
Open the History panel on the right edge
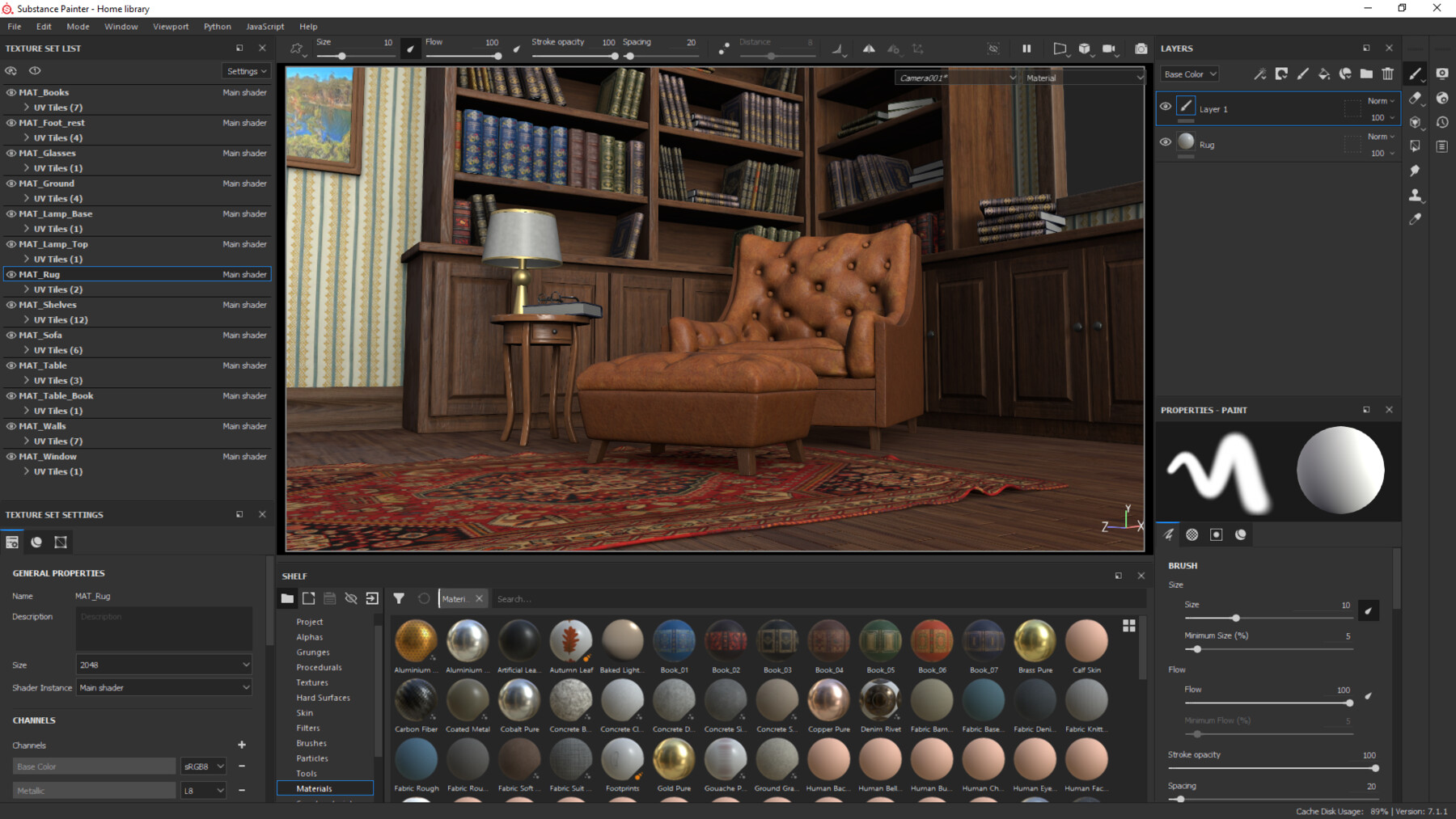coord(1442,122)
